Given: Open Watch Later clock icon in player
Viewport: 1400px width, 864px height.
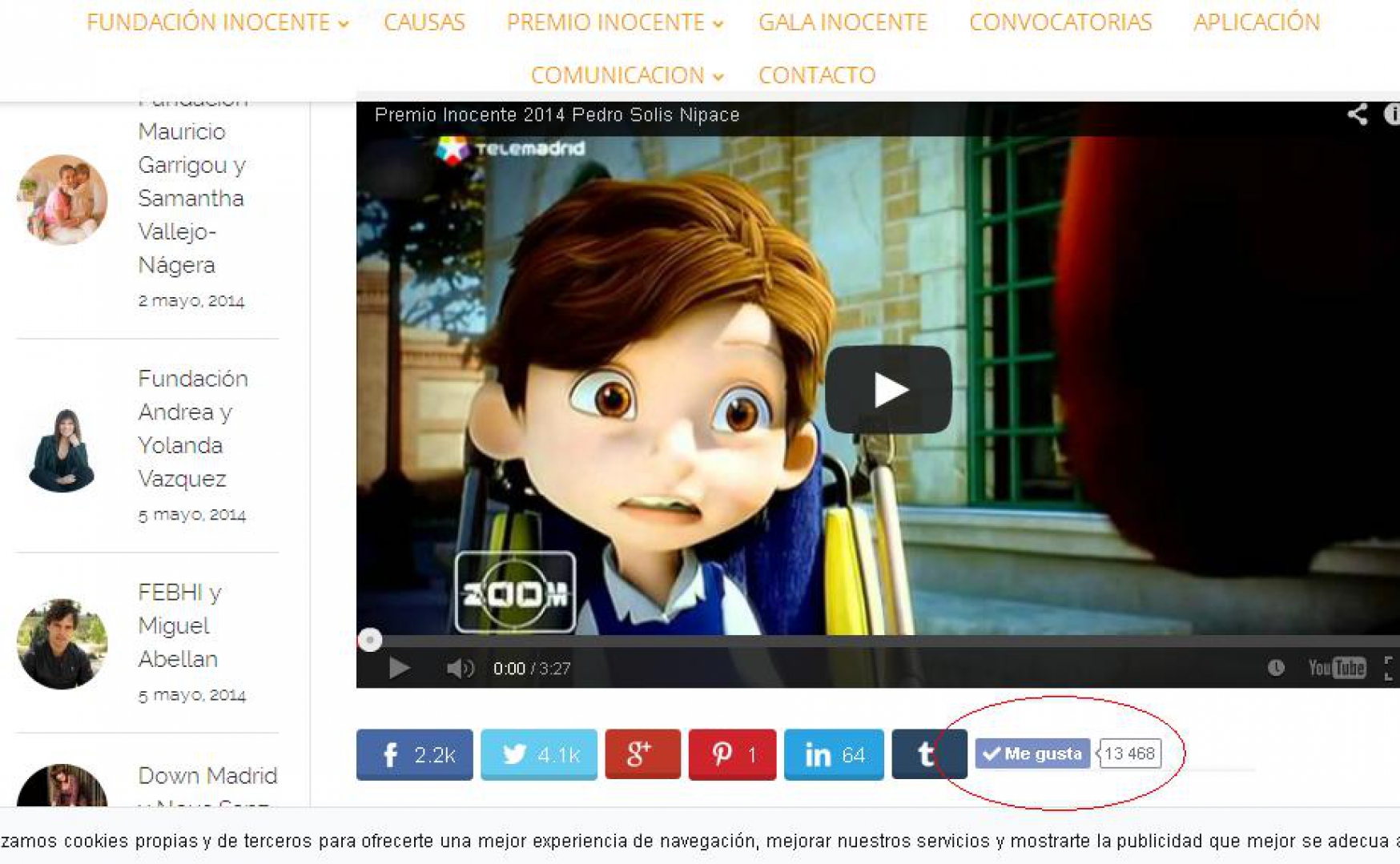Looking at the screenshot, I should [x=1276, y=668].
